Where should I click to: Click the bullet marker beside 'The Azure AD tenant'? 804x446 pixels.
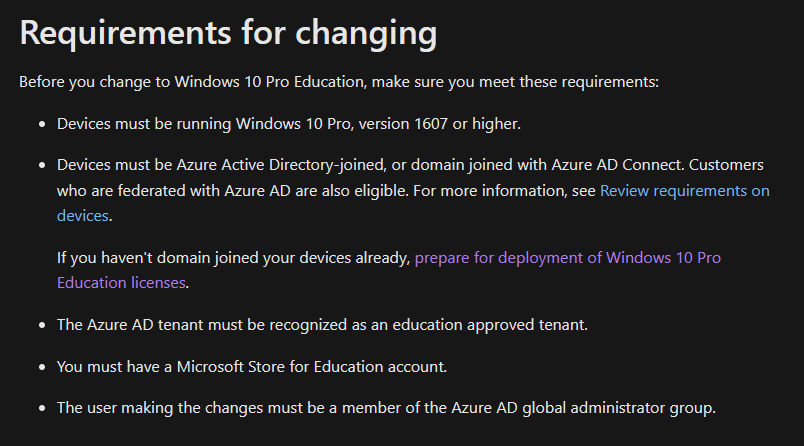[x=41, y=325]
